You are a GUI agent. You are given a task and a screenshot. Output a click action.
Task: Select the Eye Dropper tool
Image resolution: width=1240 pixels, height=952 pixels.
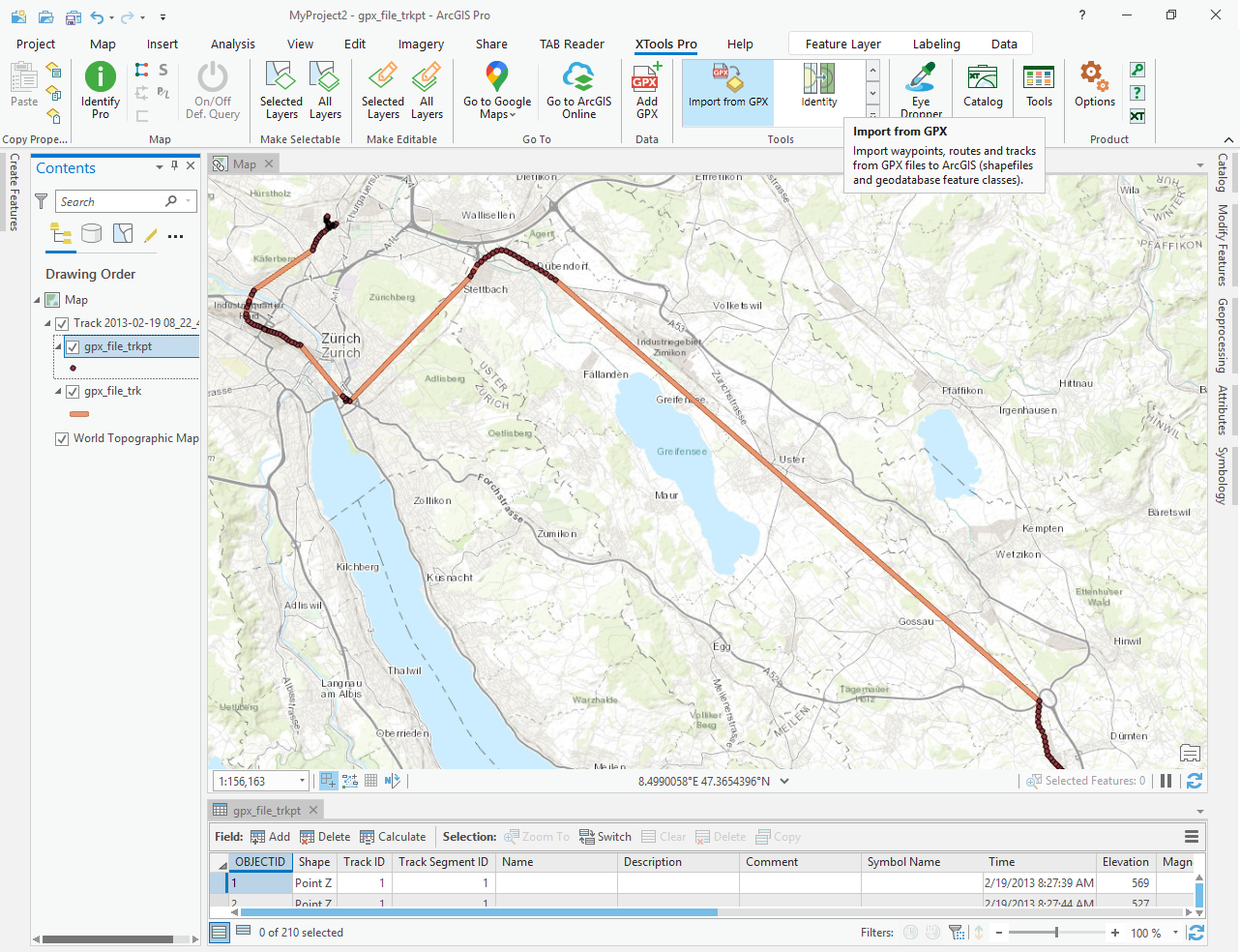(x=920, y=77)
